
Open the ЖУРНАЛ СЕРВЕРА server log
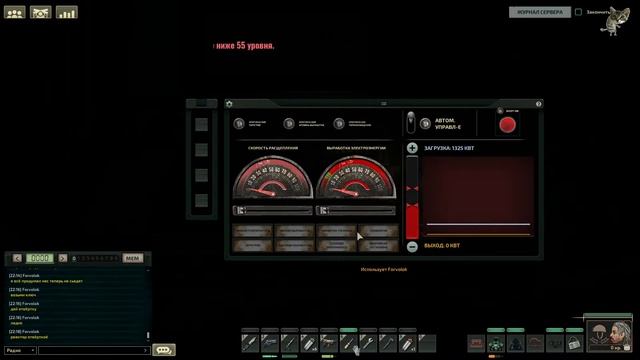pyautogui.click(x=540, y=12)
